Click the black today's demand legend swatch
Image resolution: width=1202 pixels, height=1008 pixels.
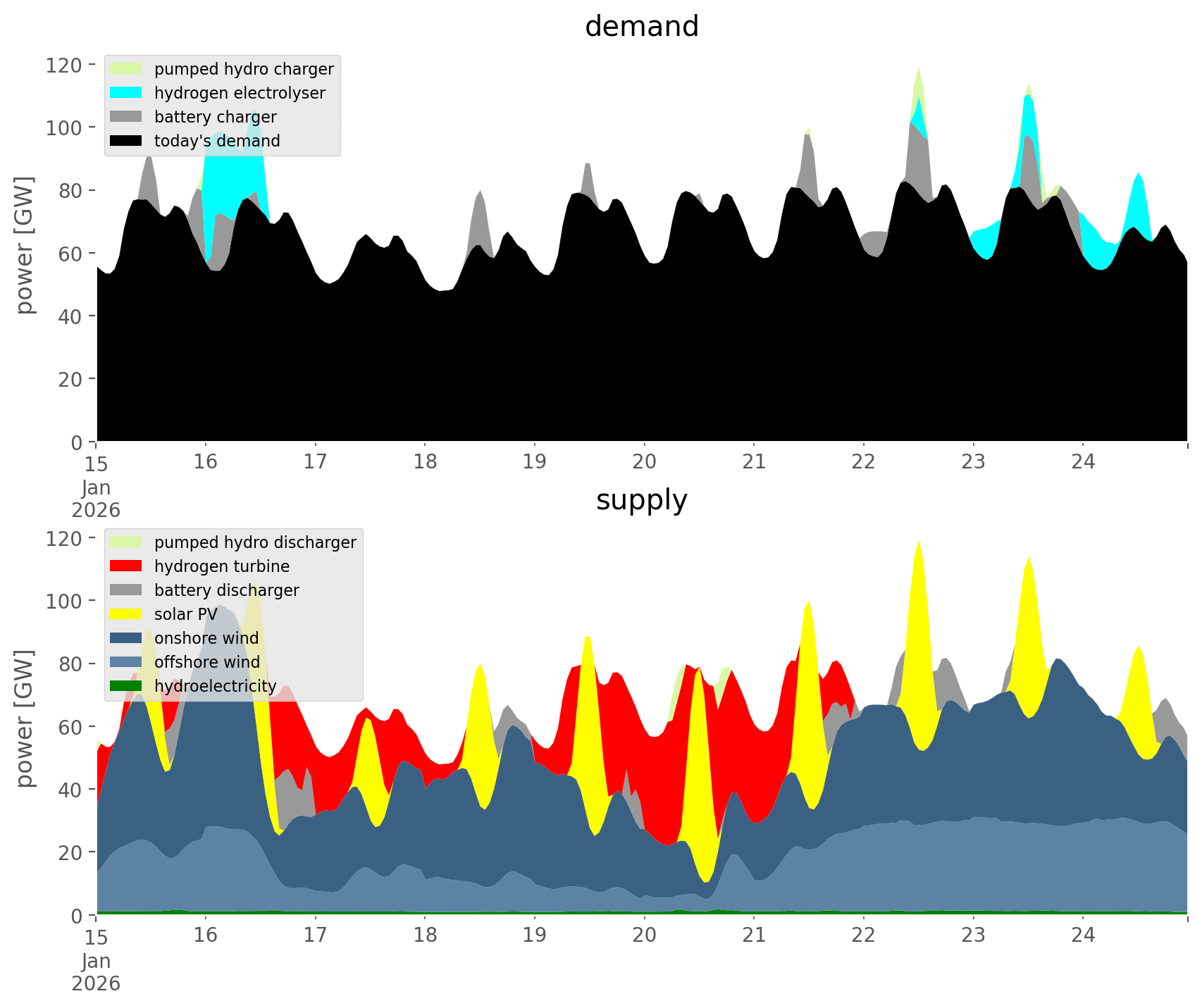[x=126, y=141]
